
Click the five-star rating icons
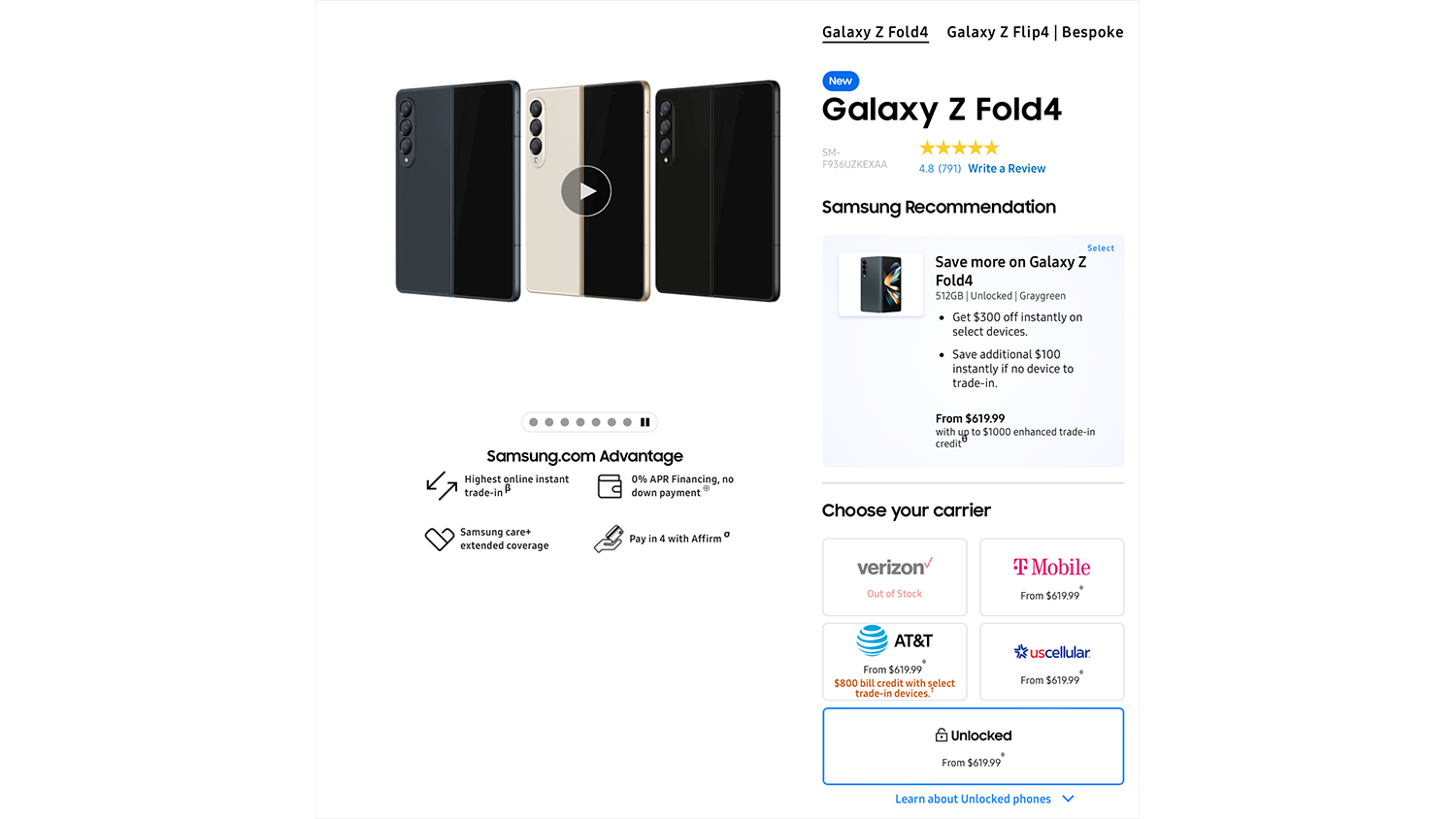959,148
